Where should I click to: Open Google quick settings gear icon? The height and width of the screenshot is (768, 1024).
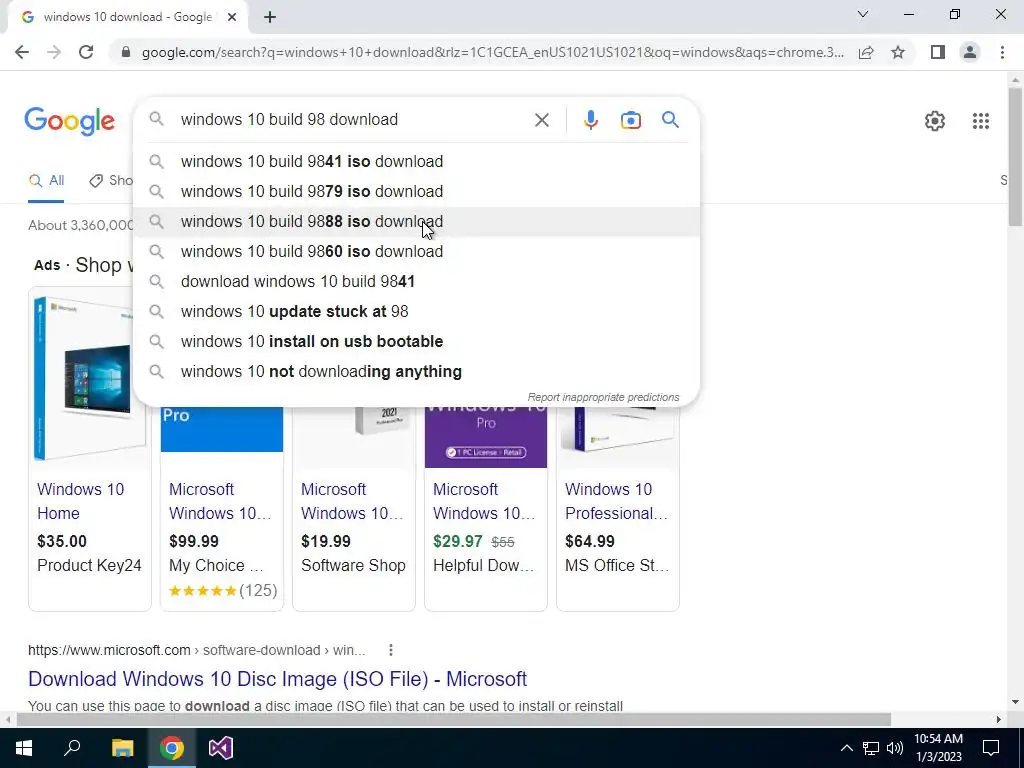pyautogui.click(x=935, y=121)
